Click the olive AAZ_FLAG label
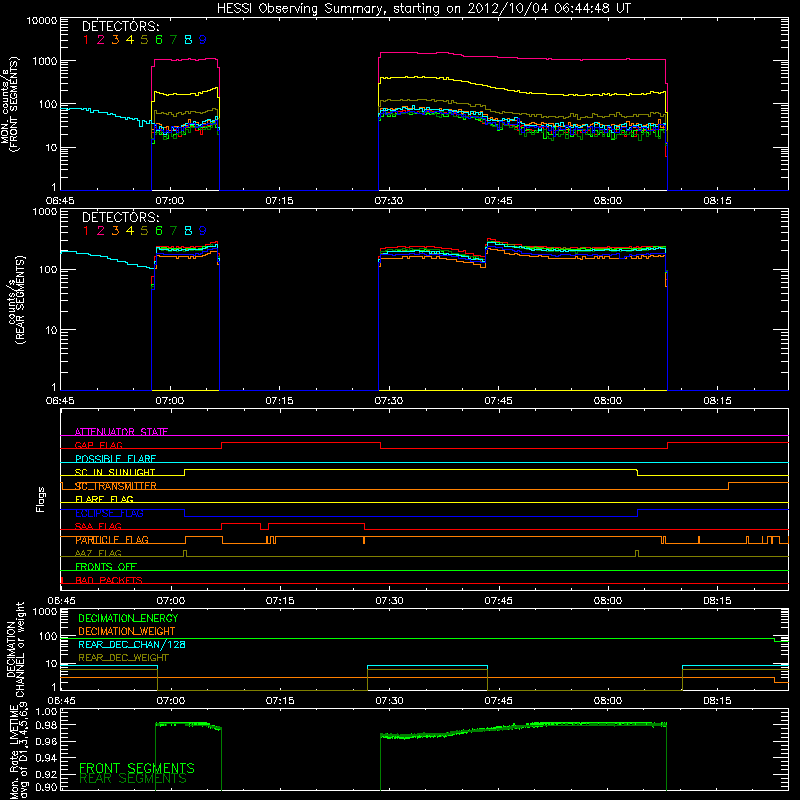Image resolution: width=800 pixels, height=800 pixels. 98,554
